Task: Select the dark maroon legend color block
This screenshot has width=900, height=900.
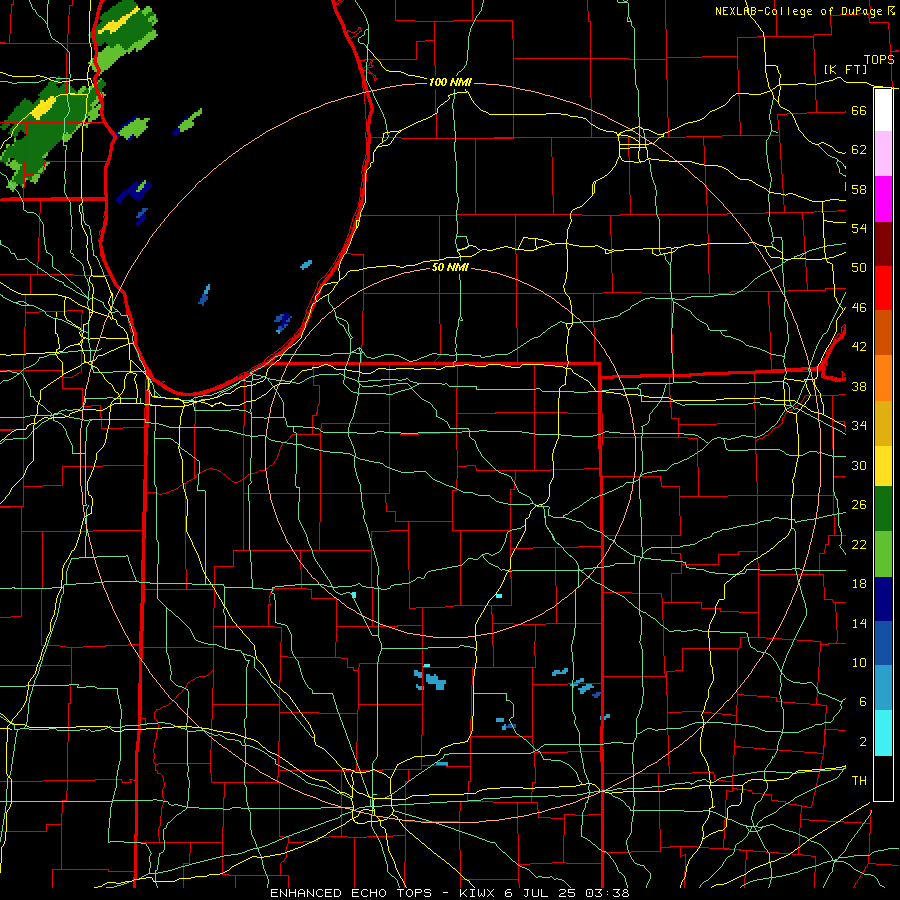Action: click(883, 244)
